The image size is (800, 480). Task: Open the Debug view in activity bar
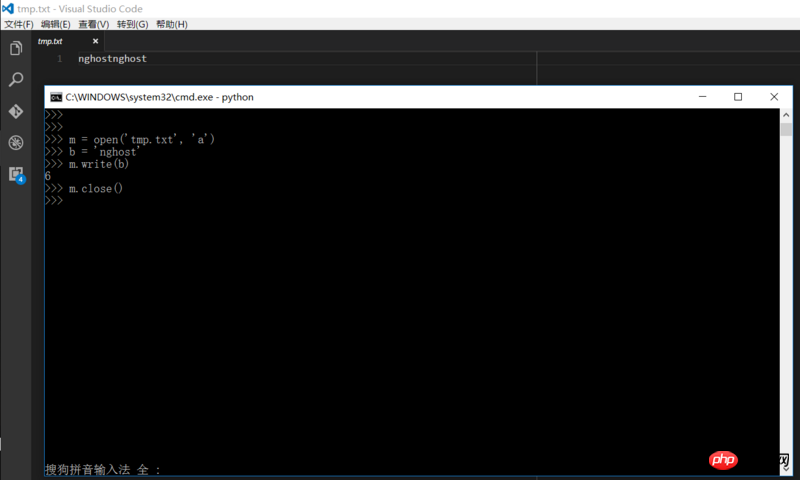[16, 143]
